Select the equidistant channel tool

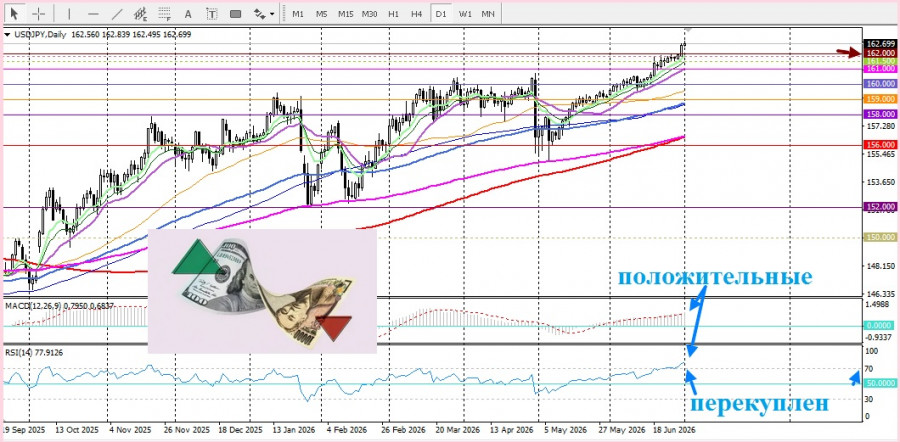[140, 13]
